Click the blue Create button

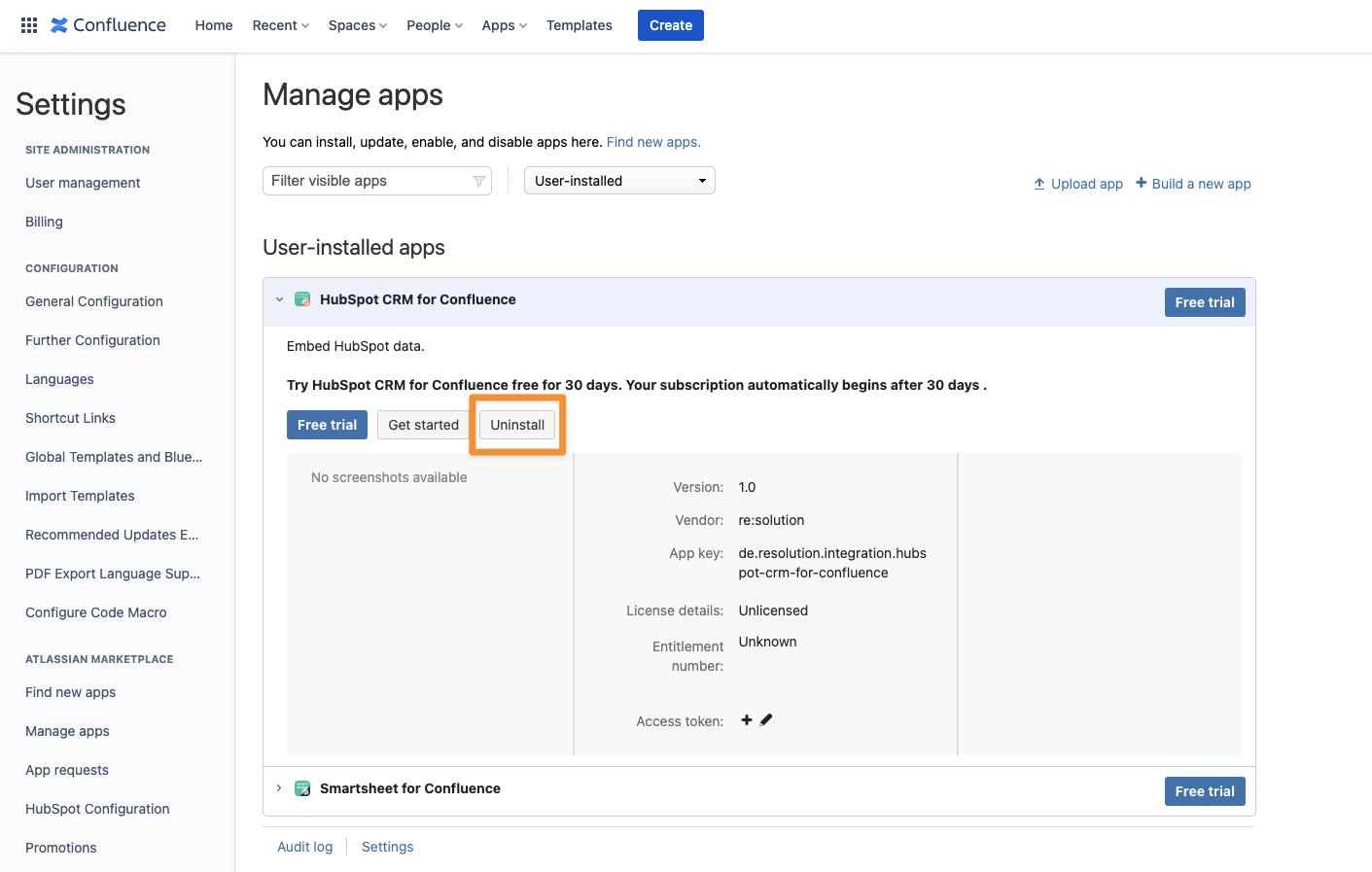(x=671, y=25)
